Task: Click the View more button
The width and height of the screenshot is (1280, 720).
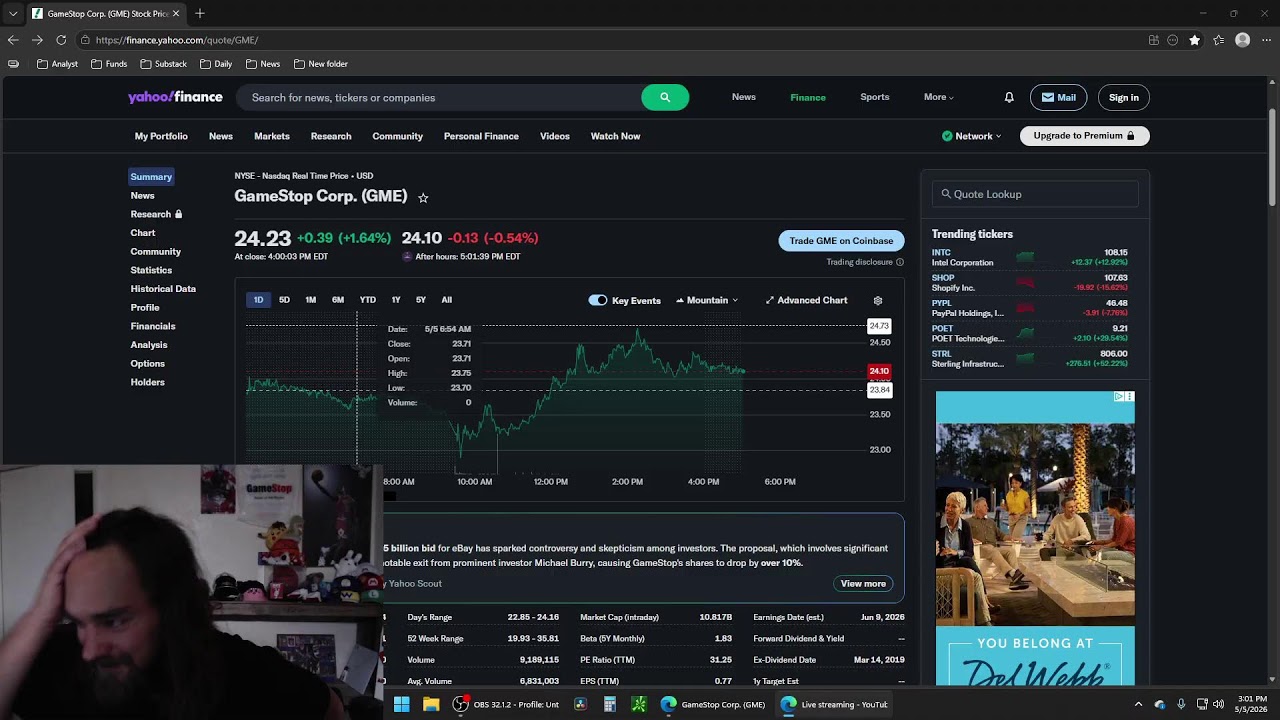Action: [863, 584]
